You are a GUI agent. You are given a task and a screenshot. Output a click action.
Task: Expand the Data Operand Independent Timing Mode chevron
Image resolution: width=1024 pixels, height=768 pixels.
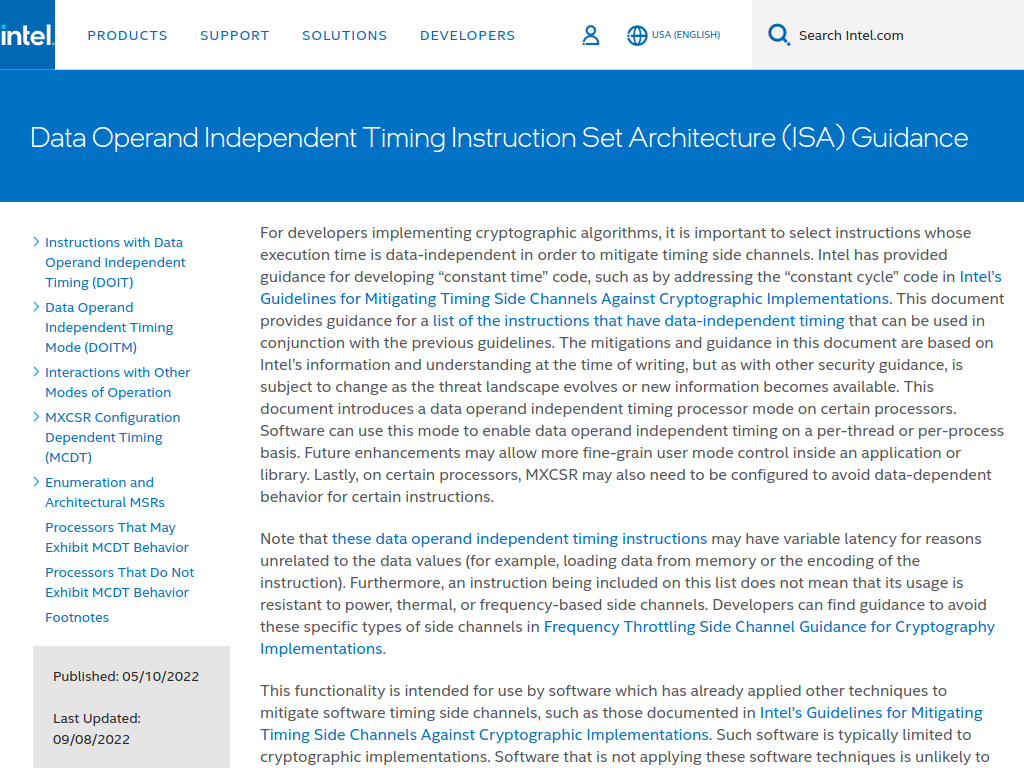pyautogui.click(x=37, y=307)
